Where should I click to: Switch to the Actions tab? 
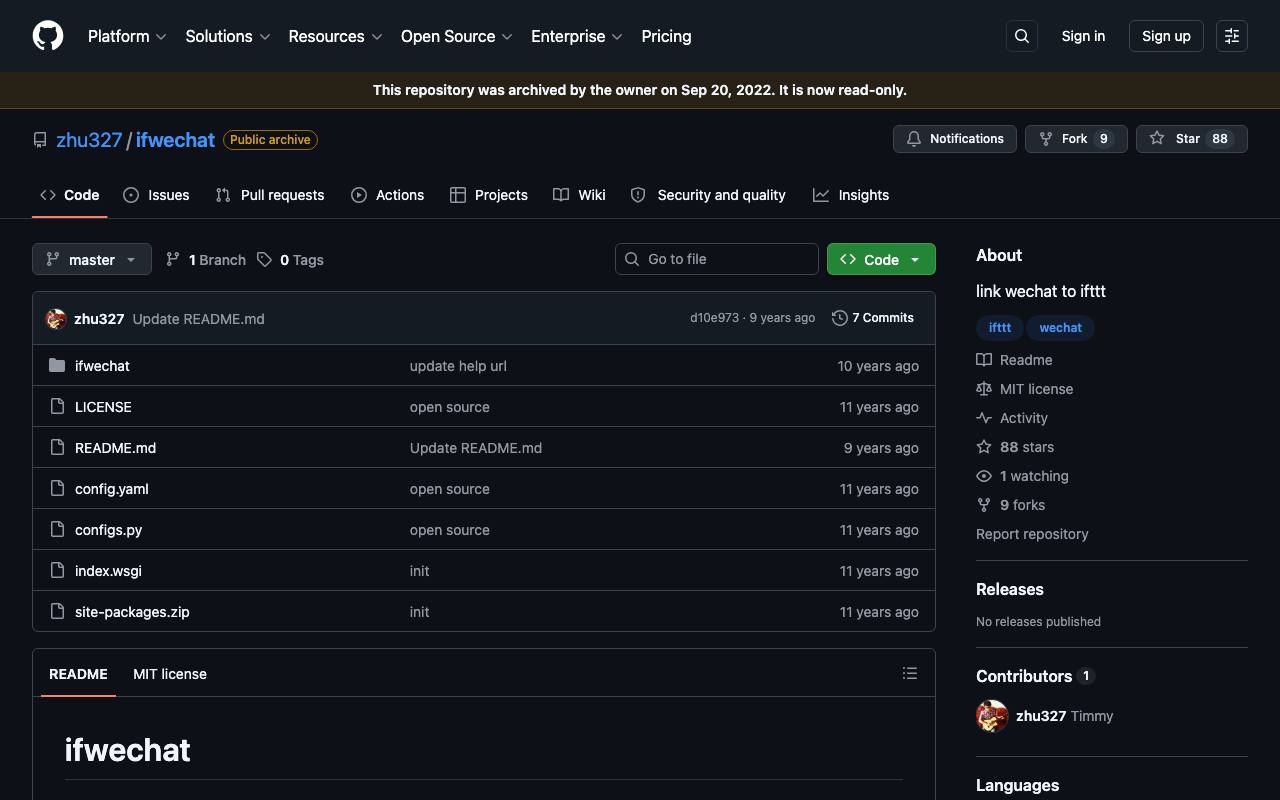(388, 195)
